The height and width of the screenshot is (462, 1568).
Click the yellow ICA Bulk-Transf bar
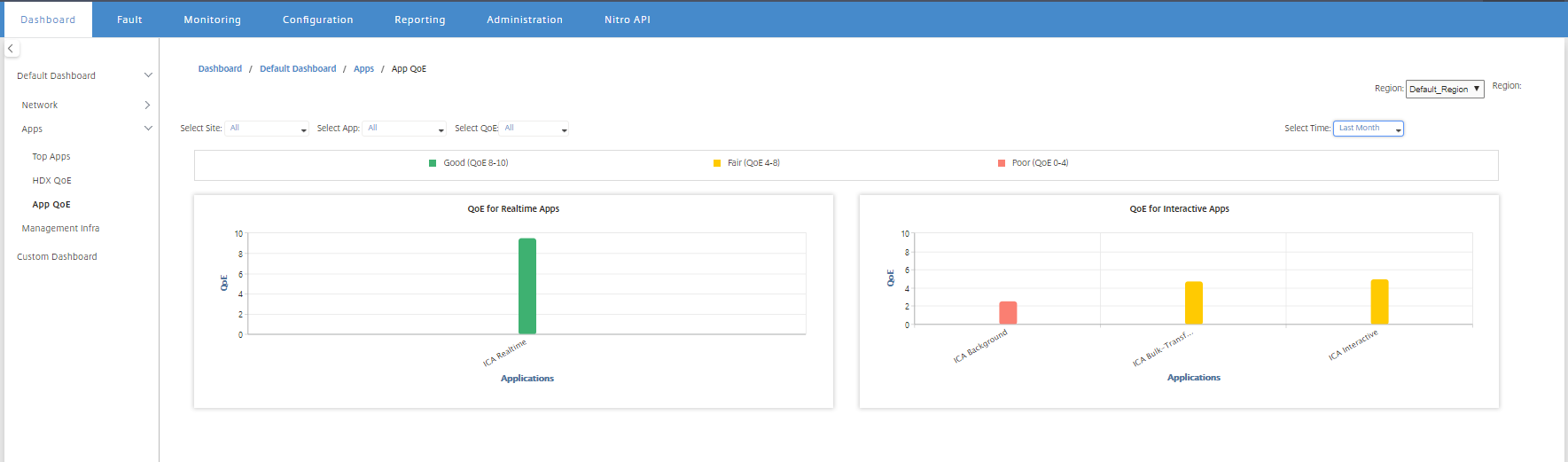coord(1194,303)
